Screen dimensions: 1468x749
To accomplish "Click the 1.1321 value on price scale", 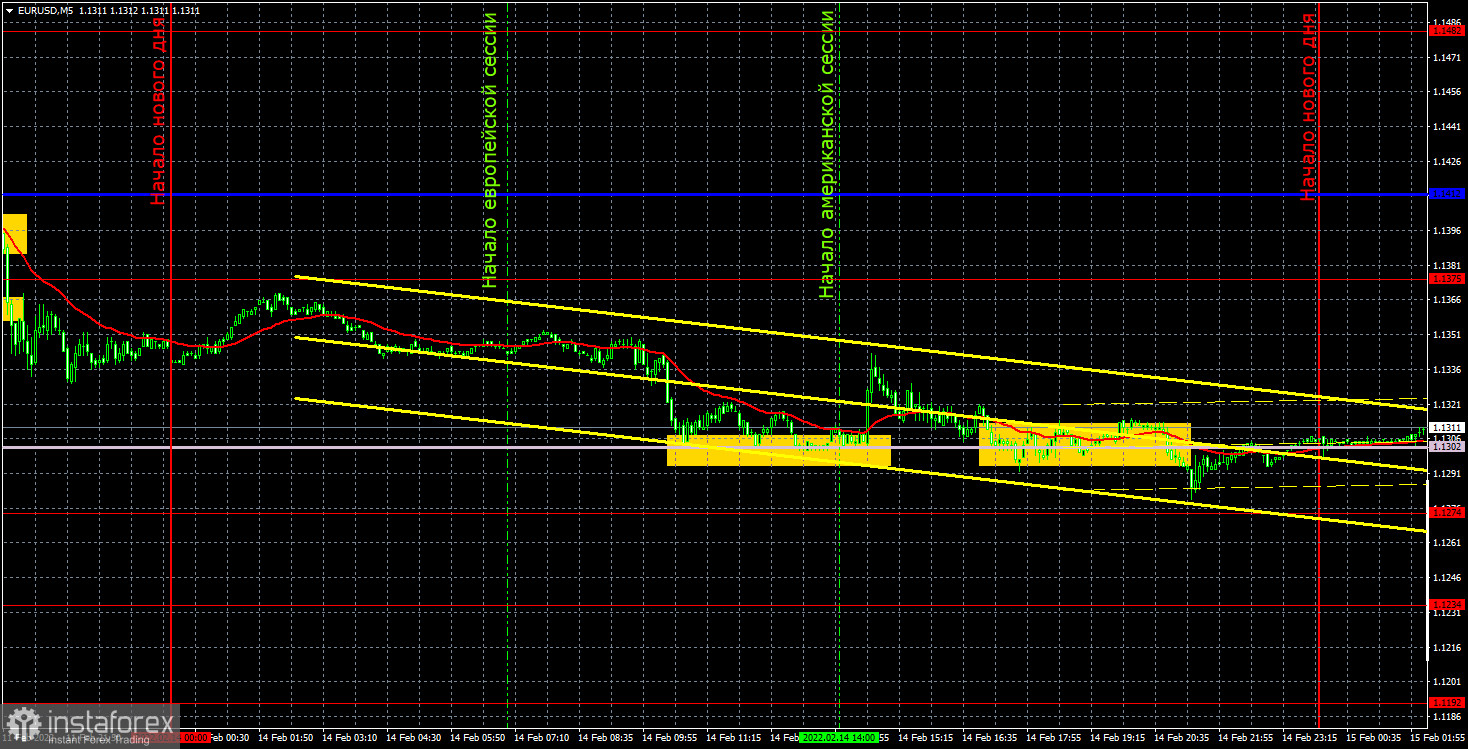I will click(x=1447, y=404).
